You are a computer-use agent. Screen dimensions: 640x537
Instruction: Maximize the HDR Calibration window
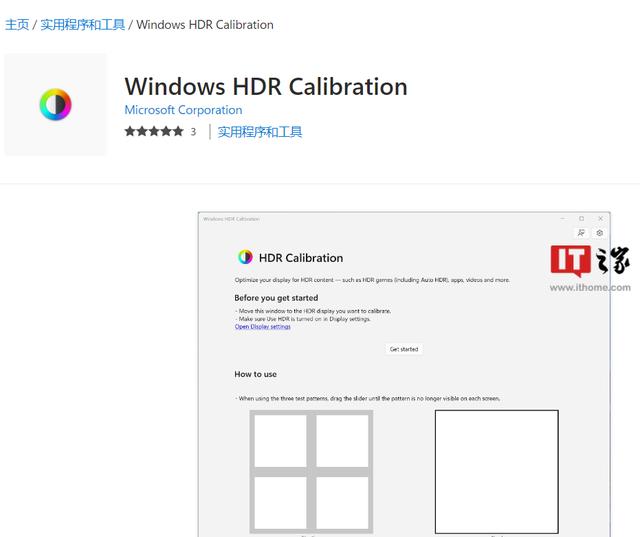582,219
